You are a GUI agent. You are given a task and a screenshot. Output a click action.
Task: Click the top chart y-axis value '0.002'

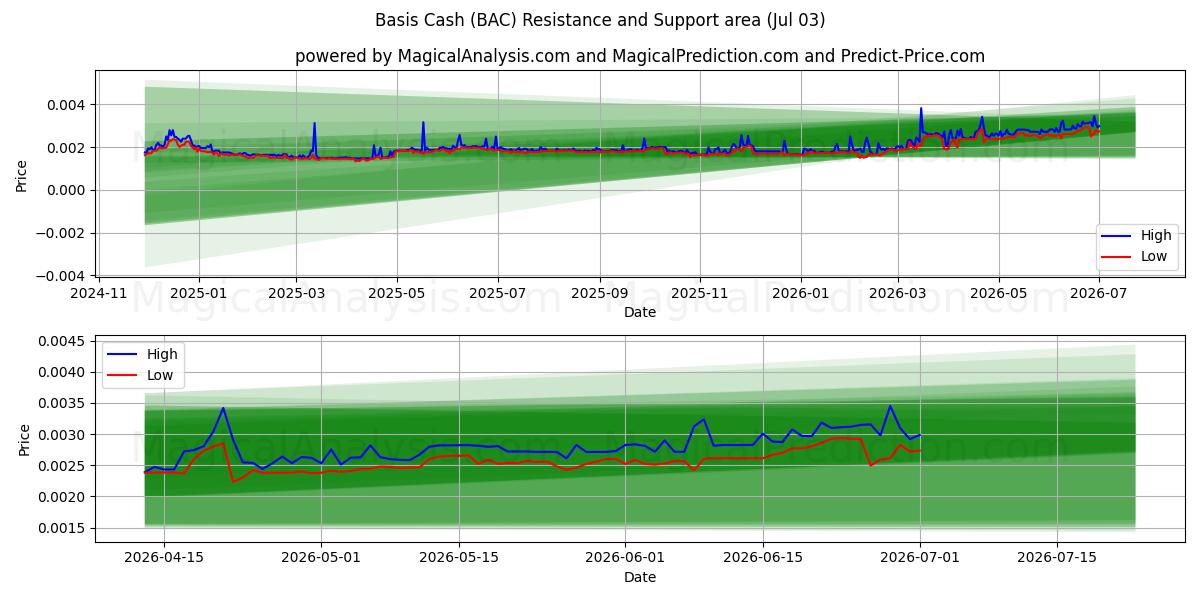point(69,148)
